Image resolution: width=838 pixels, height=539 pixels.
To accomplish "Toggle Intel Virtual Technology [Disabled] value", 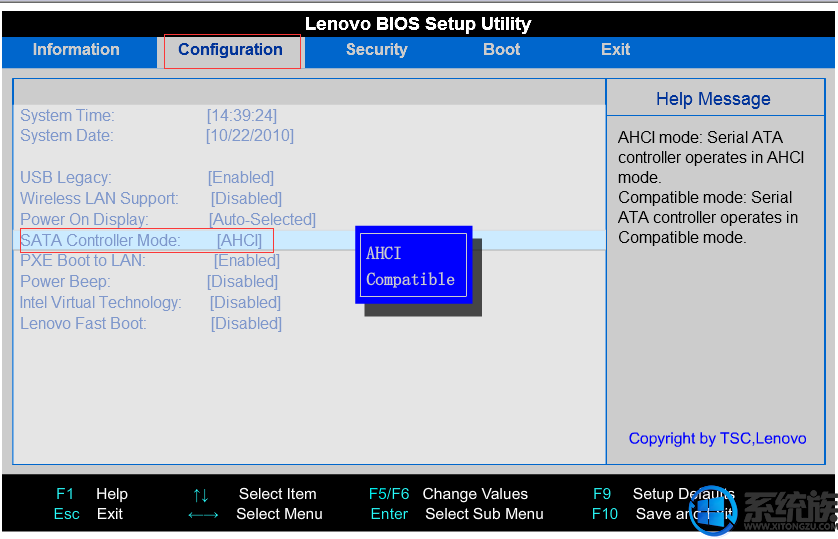I will coord(245,302).
